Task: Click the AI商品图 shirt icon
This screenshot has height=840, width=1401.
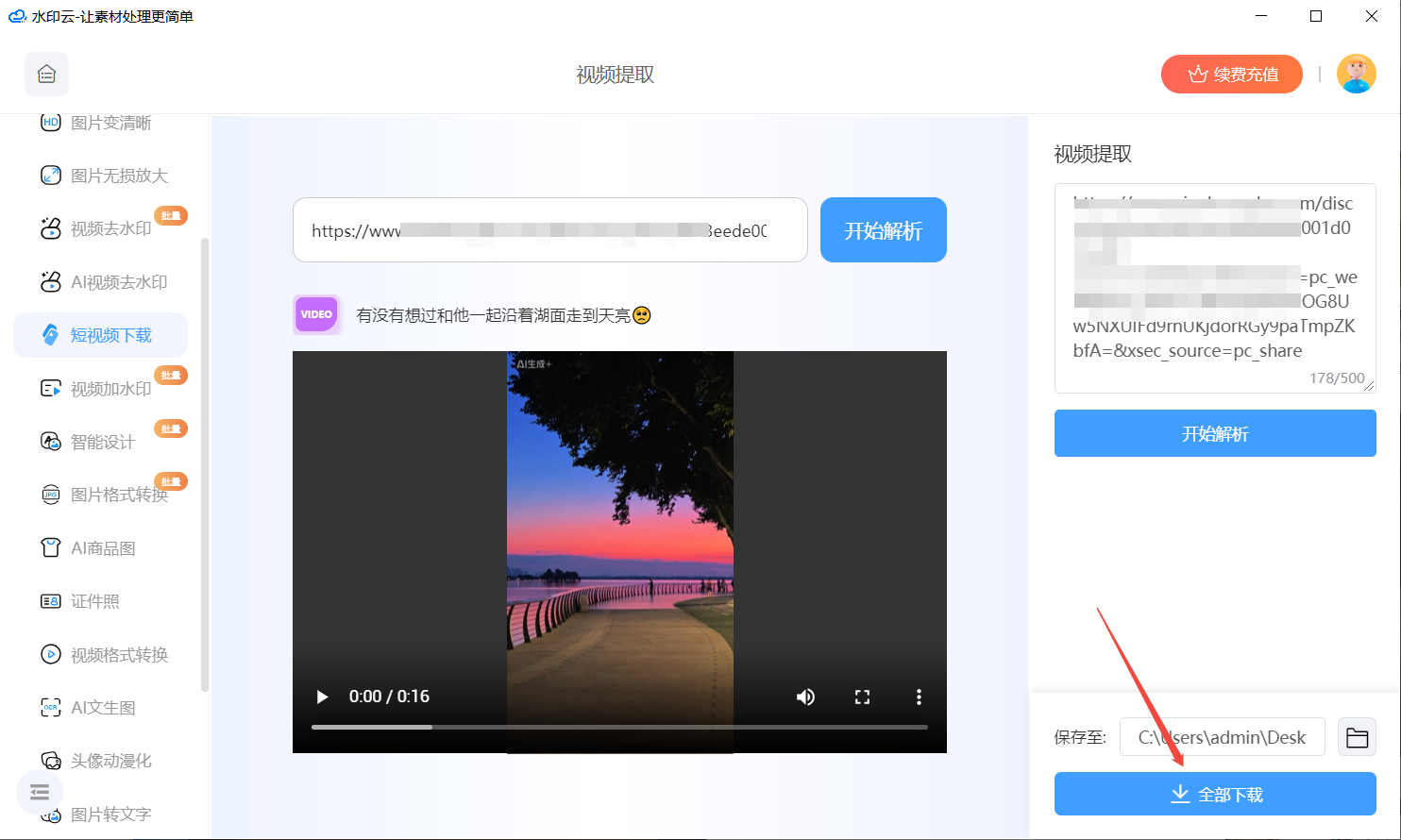Action: pos(51,548)
